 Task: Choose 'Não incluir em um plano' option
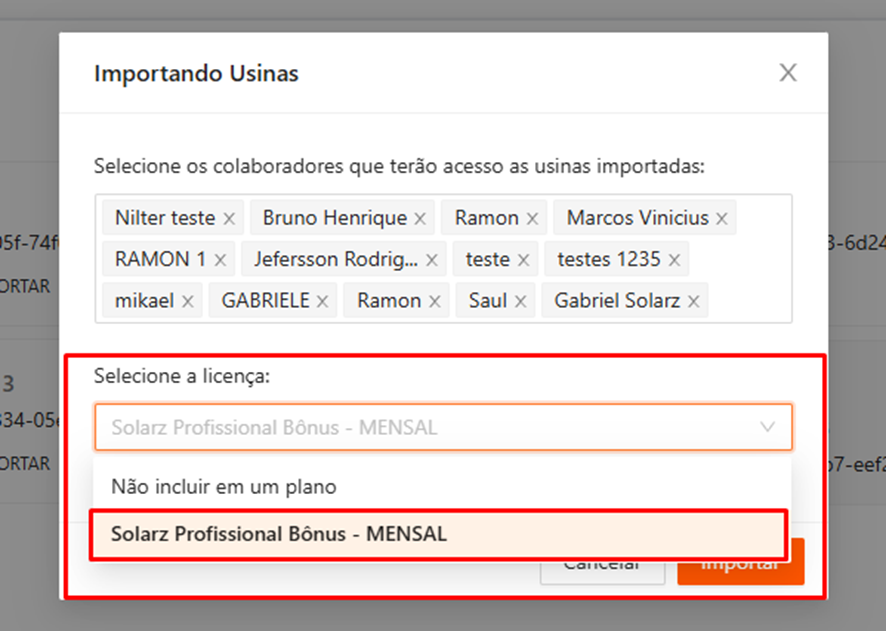click(x=224, y=487)
